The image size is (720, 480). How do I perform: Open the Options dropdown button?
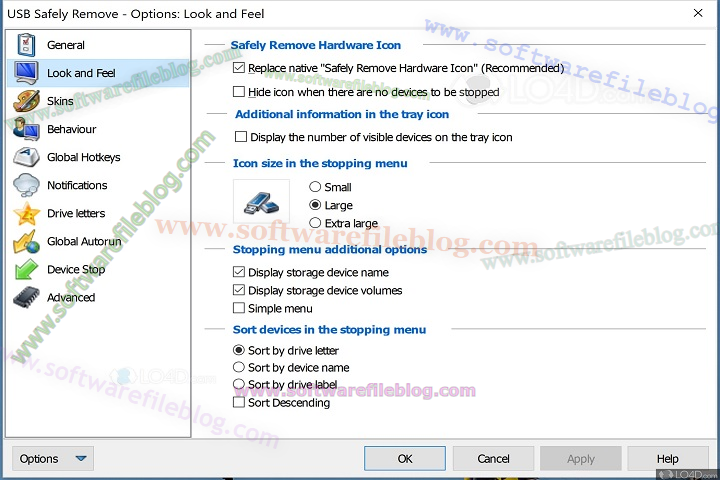53,458
